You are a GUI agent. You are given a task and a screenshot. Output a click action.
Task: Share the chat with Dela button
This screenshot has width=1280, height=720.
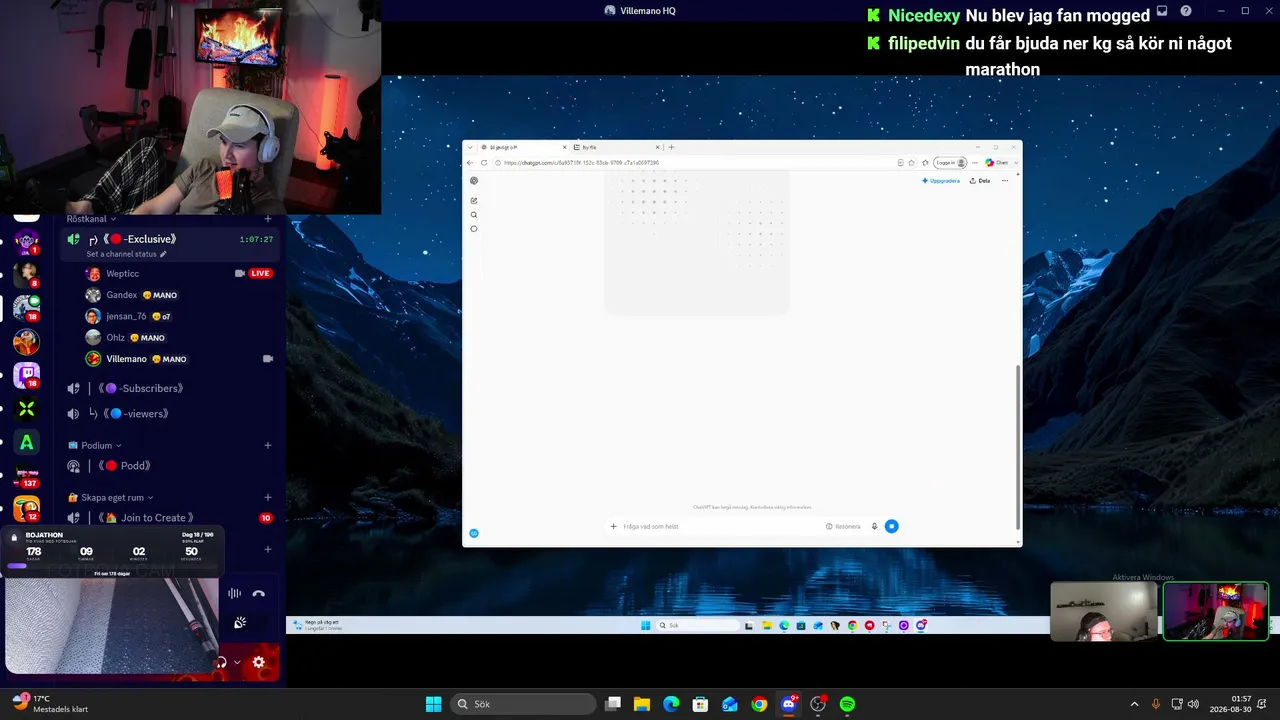pyautogui.click(x=980, y=181)
